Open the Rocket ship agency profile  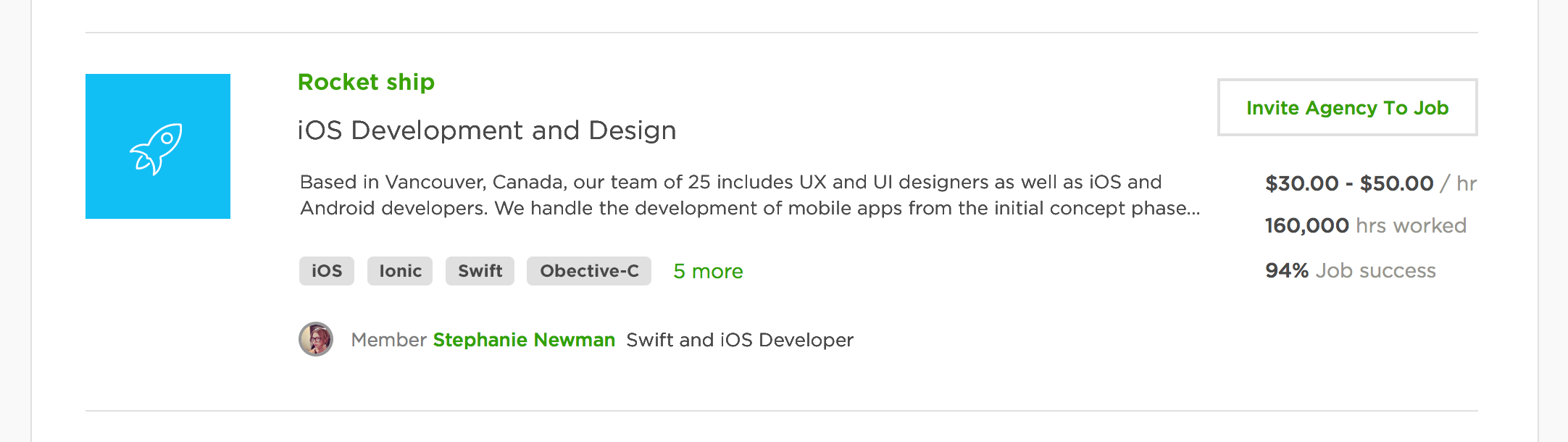point(366,83)
